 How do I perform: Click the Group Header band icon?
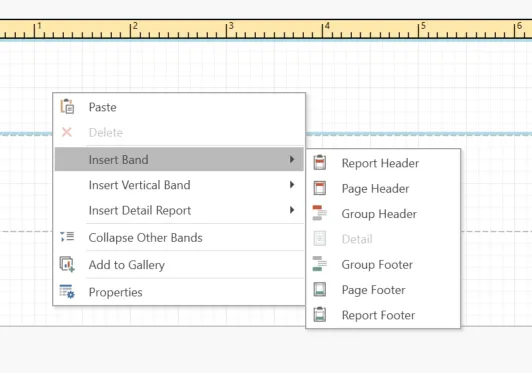pos(320,213)
